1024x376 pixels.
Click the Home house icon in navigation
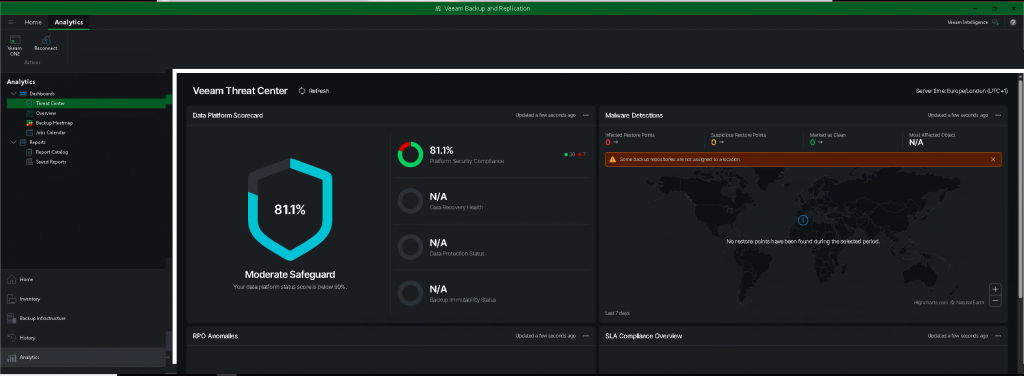point(11,279)
